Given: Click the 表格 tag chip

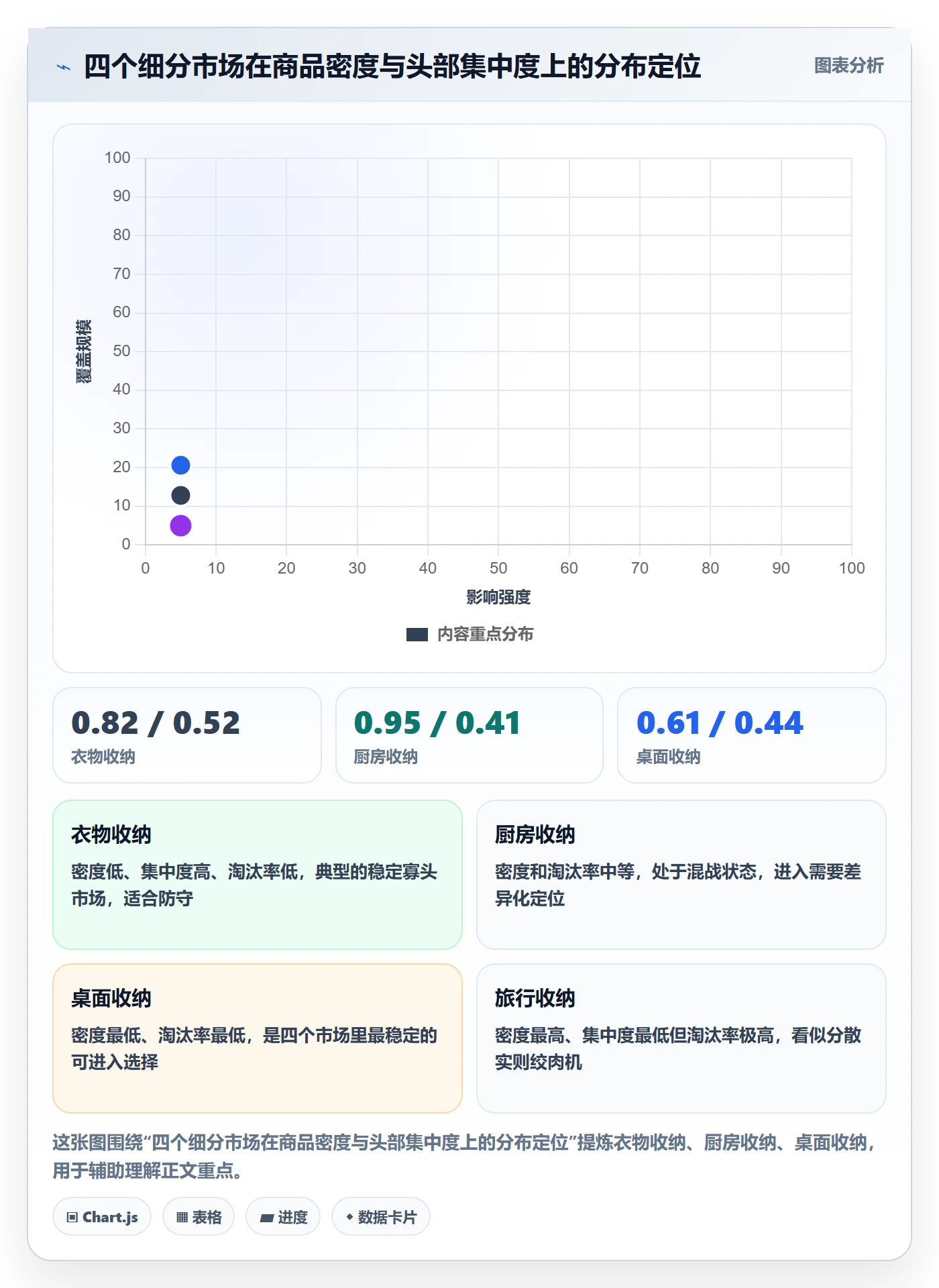Looking at the screenshot, I should coord(199,1217).
